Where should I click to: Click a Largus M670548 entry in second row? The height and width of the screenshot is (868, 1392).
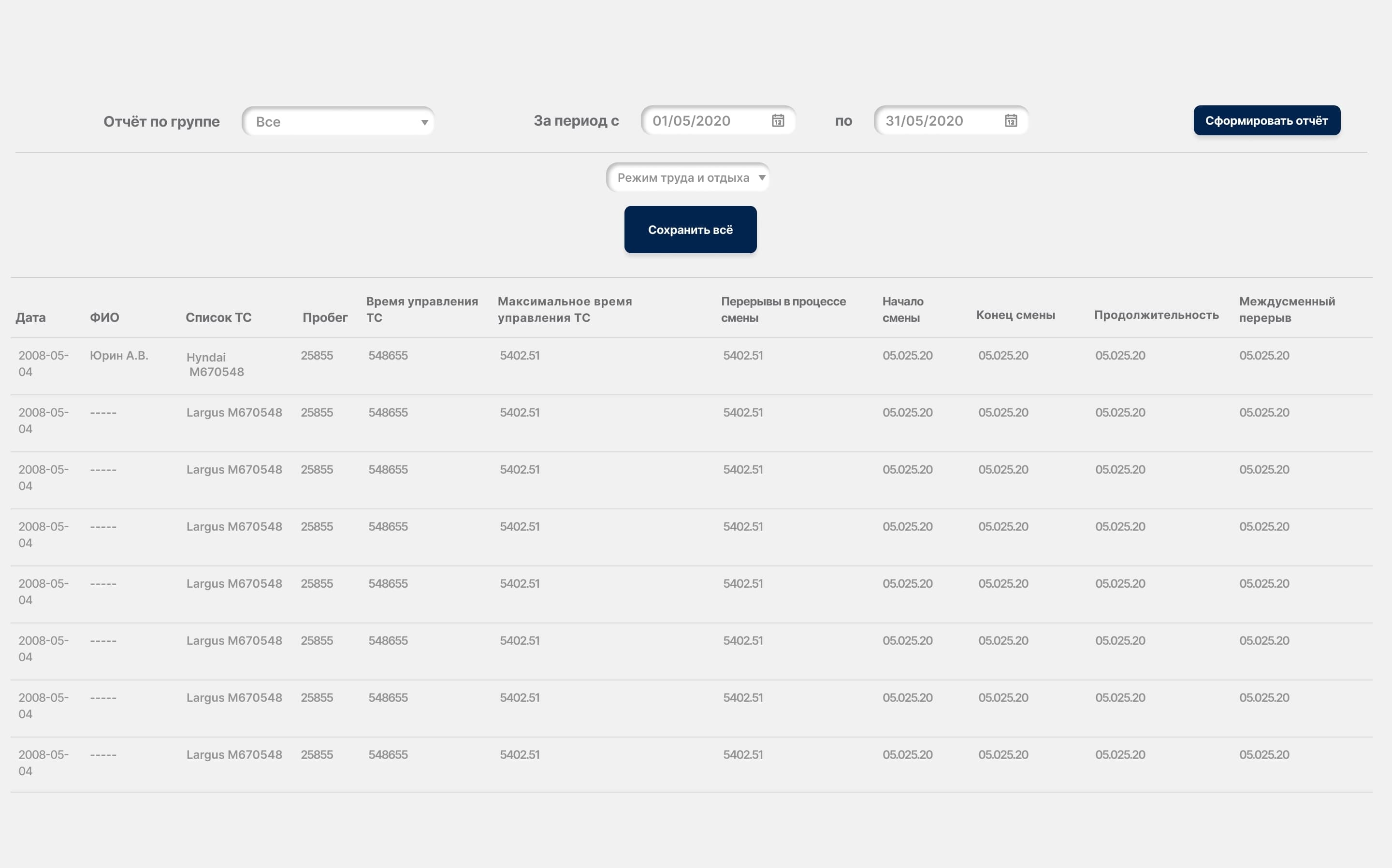234,412
